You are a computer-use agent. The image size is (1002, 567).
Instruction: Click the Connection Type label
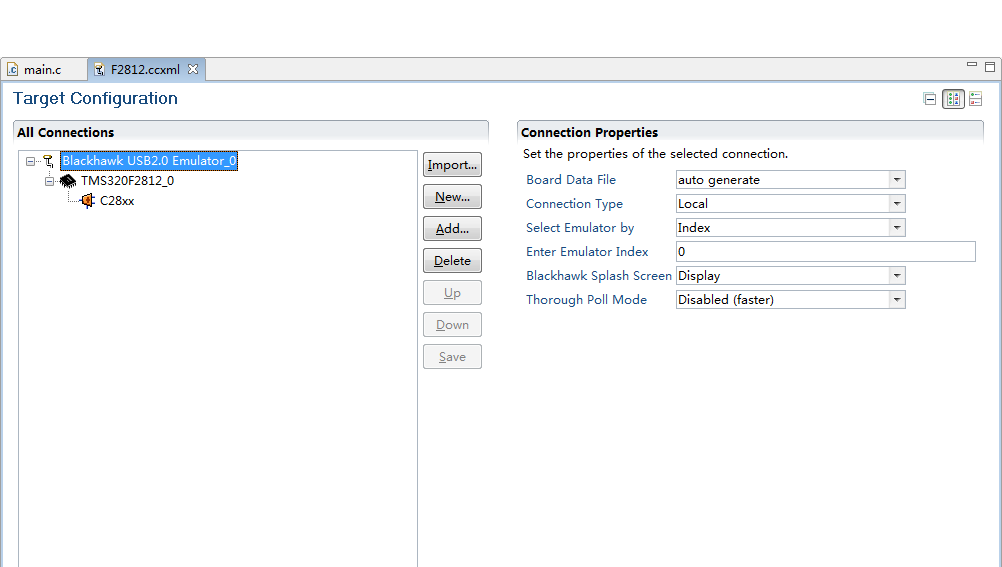coord(574,204)
